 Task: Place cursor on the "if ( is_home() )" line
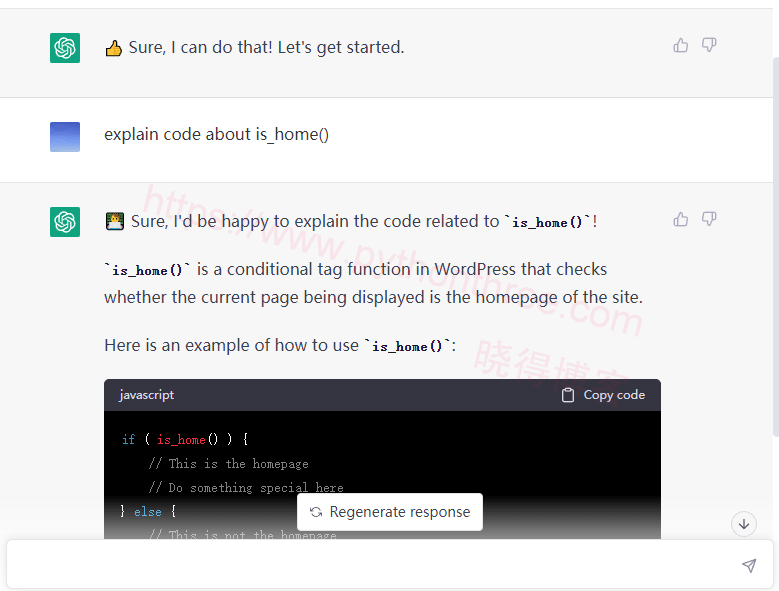pyautogui.click(x=185, y=439)
